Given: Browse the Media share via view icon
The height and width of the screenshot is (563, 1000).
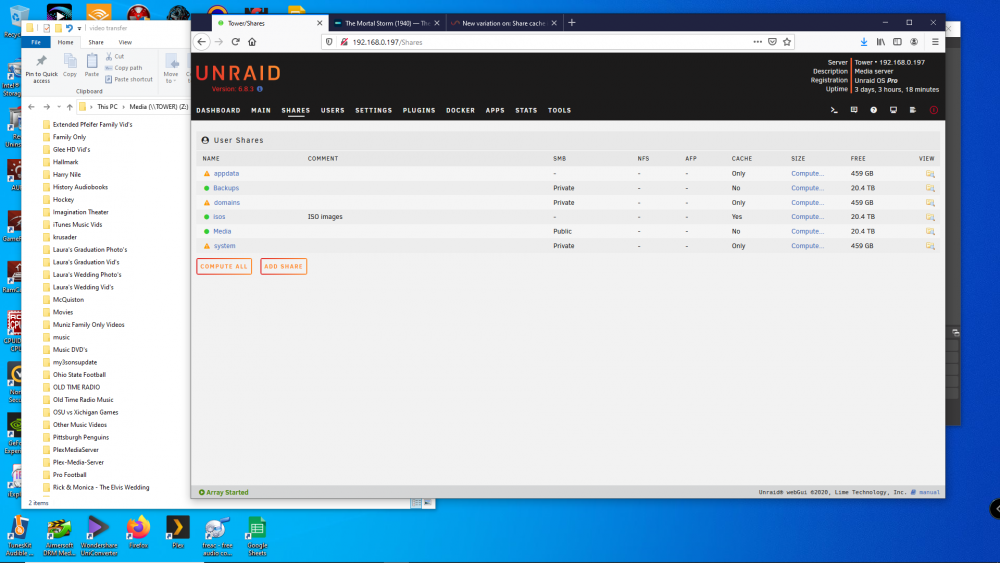Looking at the screenshot, I should coord(930,231).
